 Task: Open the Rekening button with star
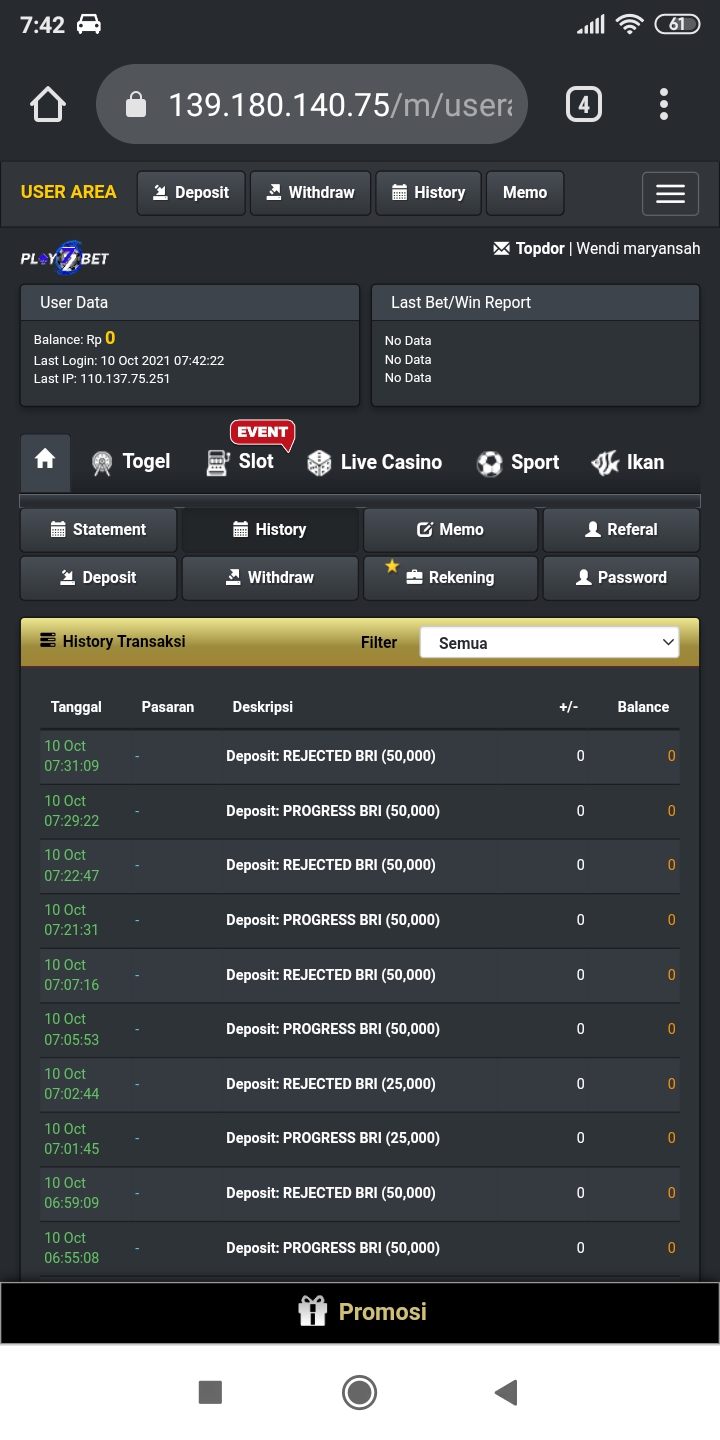[450, 578]
